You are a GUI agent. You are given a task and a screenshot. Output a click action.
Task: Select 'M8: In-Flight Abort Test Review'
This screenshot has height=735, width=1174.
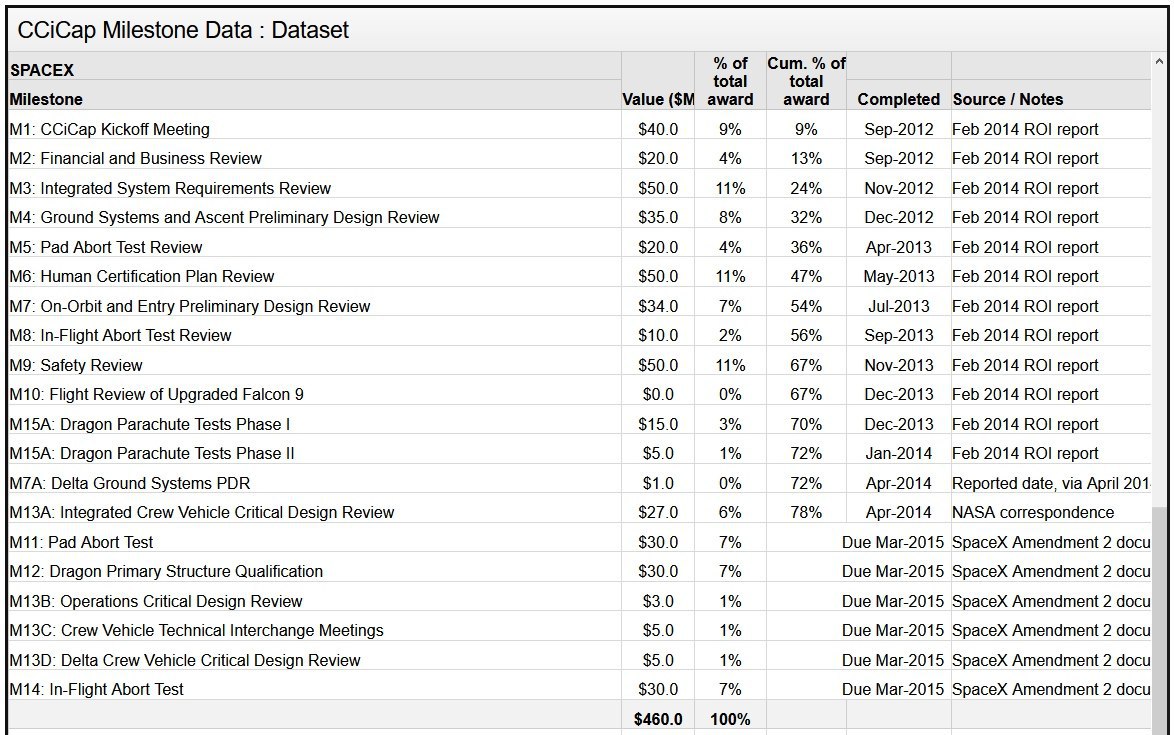[121, 335]
